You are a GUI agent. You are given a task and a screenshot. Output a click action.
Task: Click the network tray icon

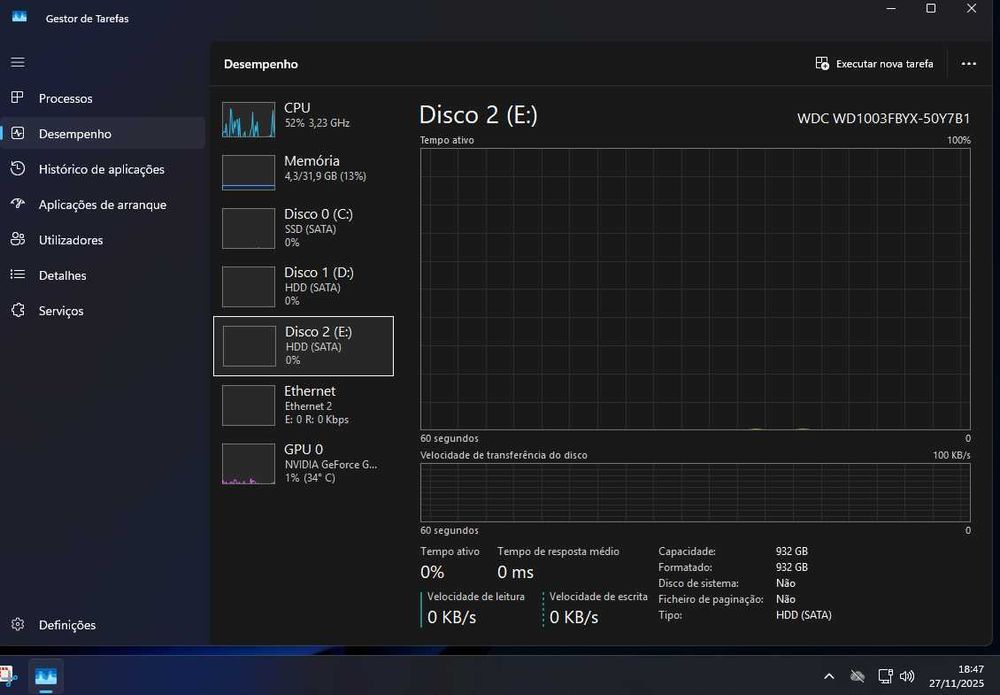[x=885, y=677]
